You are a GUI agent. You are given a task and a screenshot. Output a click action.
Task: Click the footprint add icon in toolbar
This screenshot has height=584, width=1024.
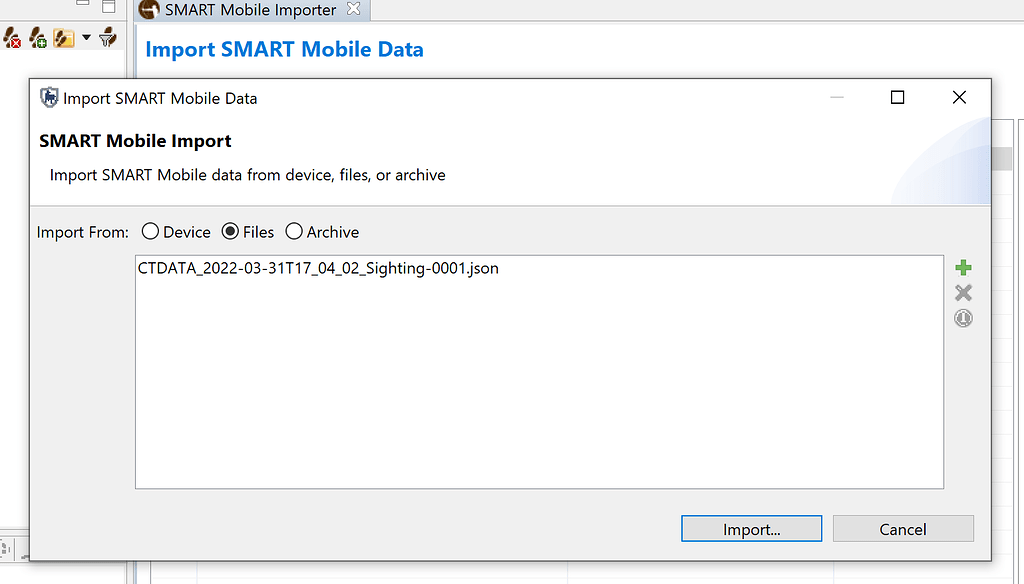point(38,38)
